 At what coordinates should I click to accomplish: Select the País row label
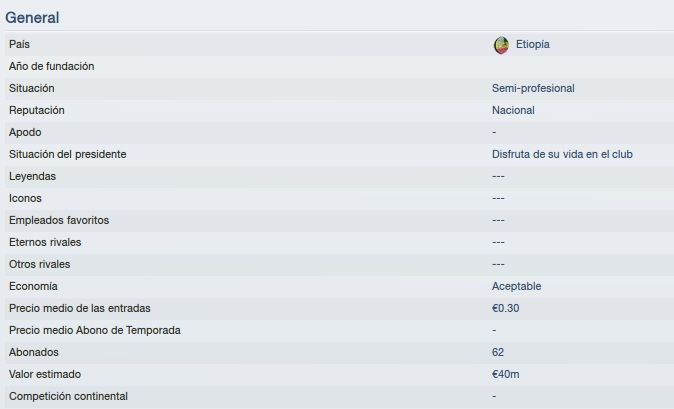(19, 44)
